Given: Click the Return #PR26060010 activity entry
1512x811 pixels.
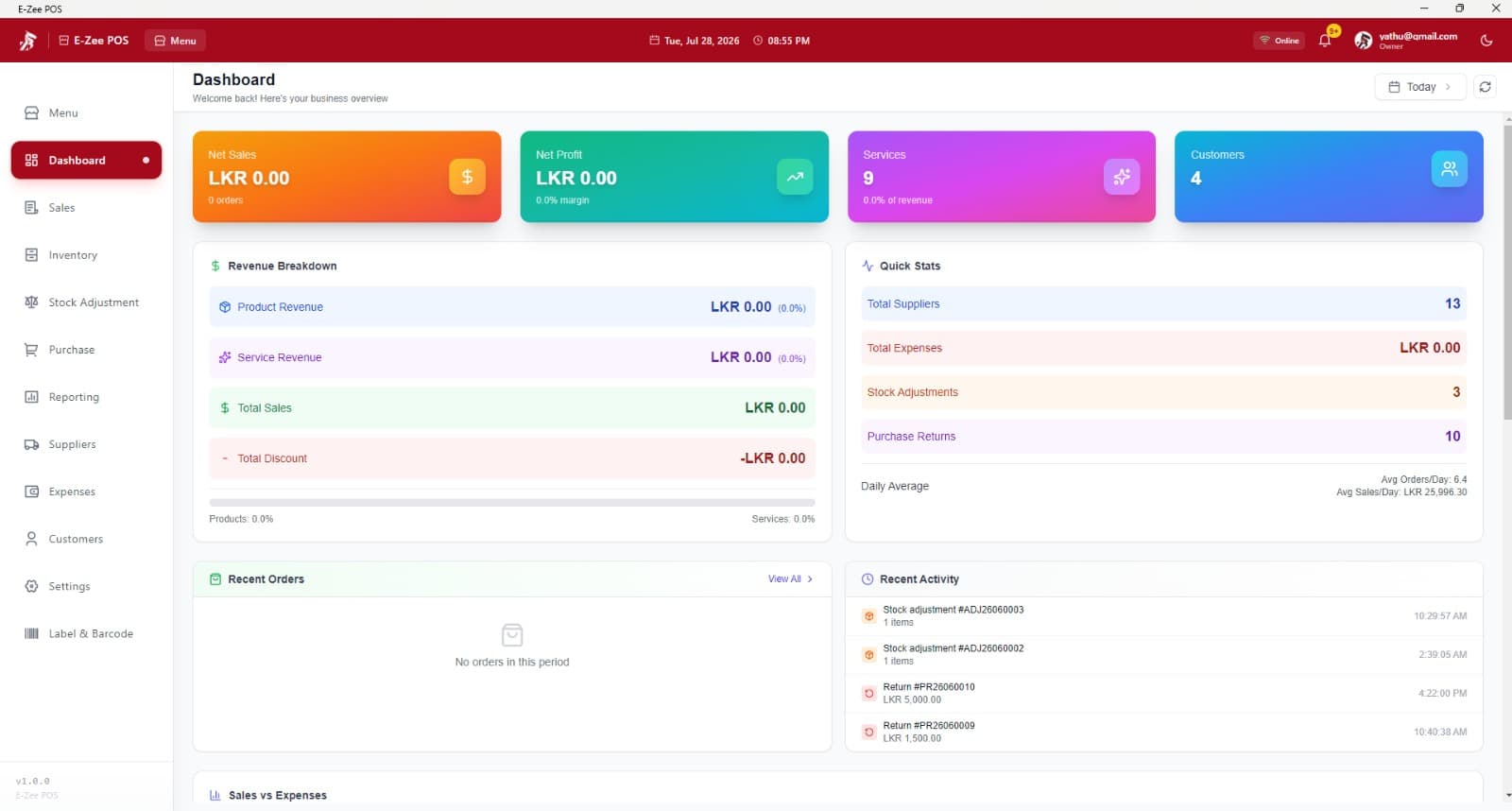Looking at the screenshot, I should pos(1163,694).
